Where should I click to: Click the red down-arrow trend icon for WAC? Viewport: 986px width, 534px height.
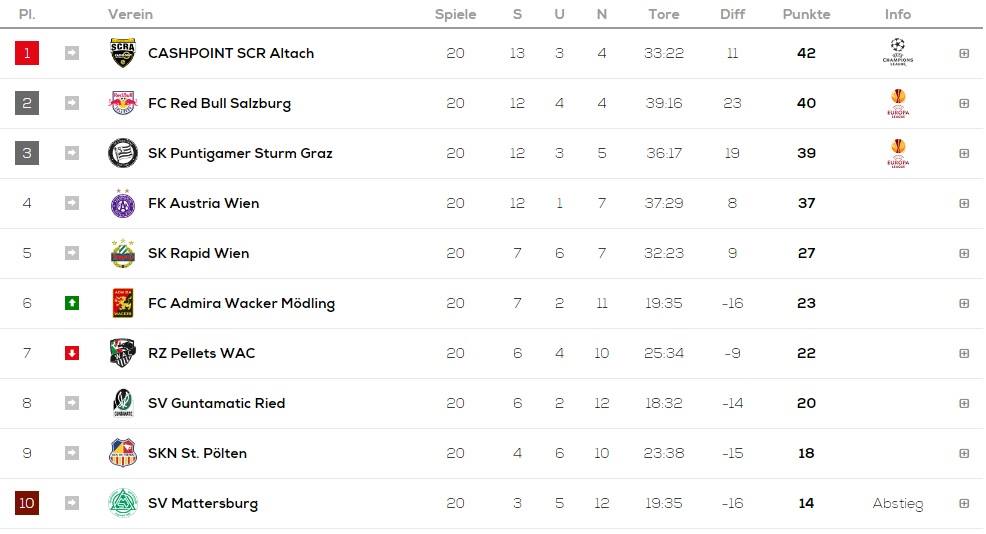72,353
